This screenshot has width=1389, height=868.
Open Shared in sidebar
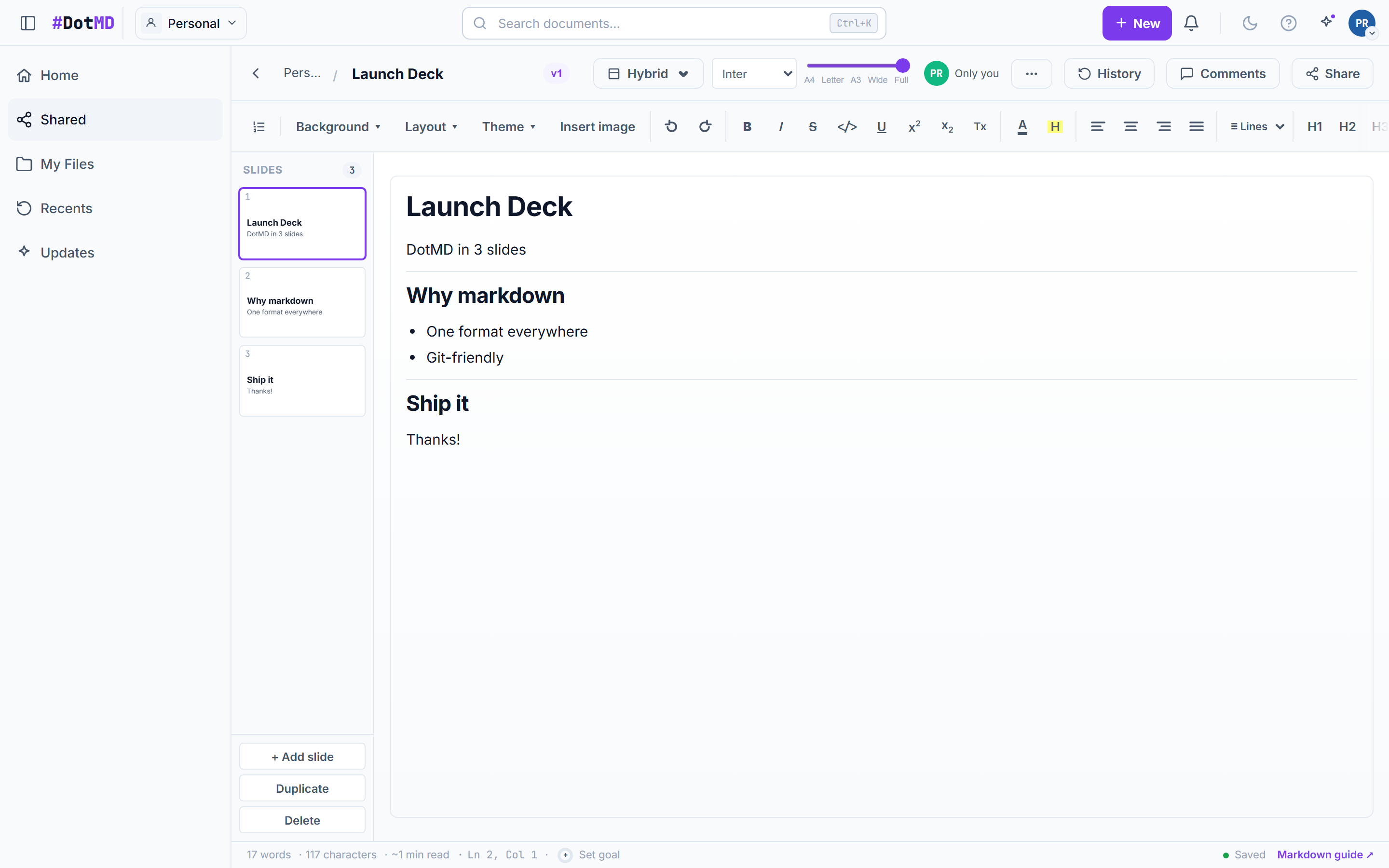pyautogui.click(x=115, y=120)
